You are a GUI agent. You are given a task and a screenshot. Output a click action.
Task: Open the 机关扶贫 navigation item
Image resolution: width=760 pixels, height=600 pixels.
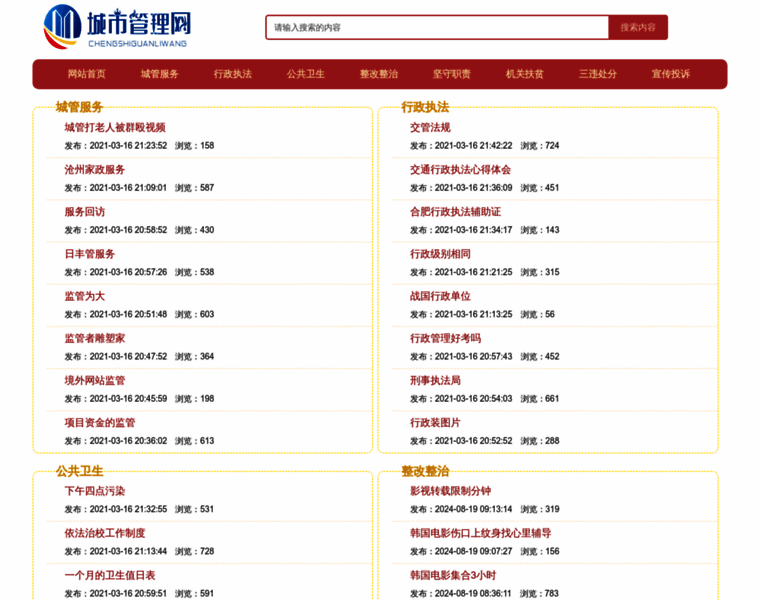point(525,74)
